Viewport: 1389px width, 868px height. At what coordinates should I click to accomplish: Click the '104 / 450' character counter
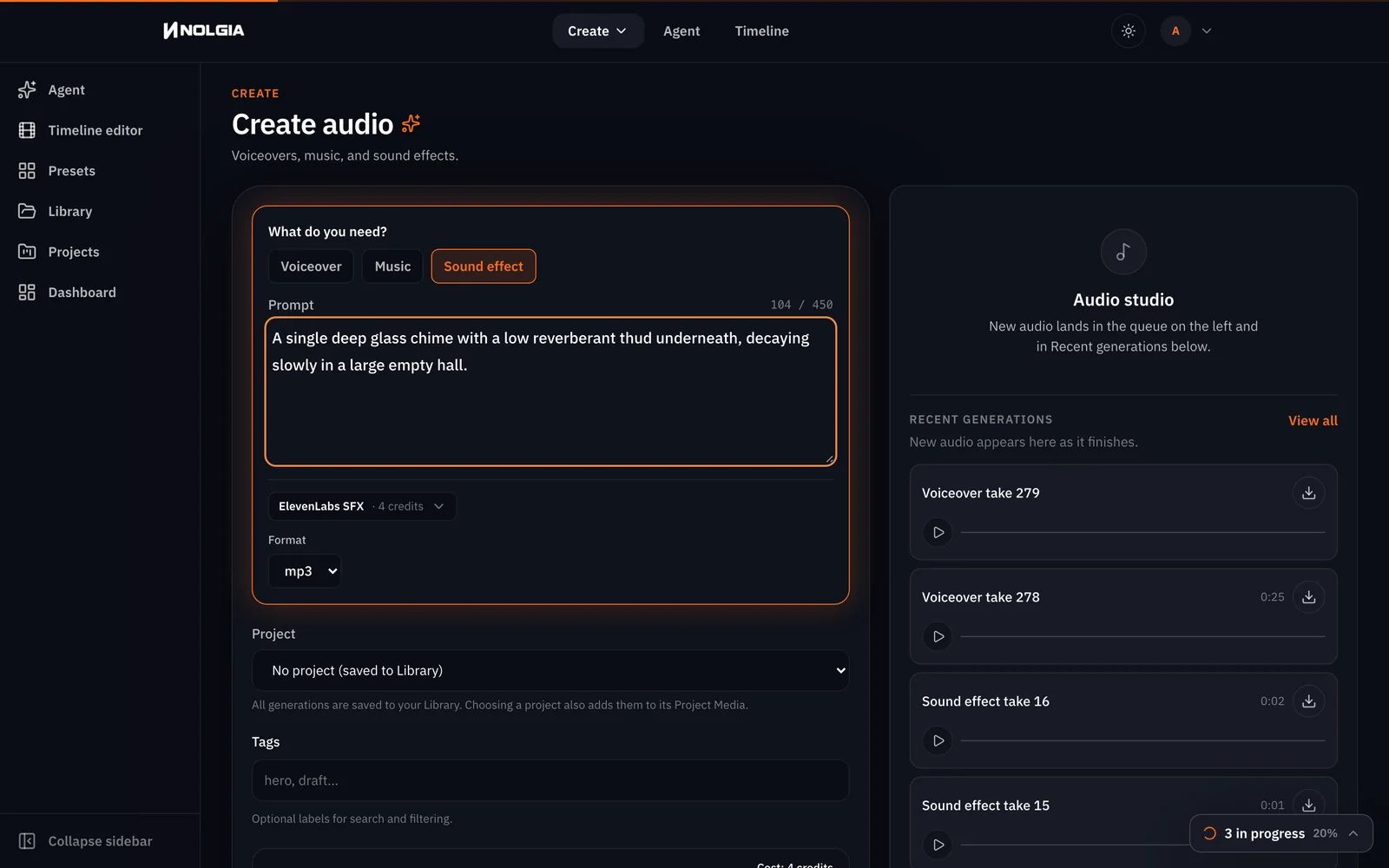pos(801,305)
